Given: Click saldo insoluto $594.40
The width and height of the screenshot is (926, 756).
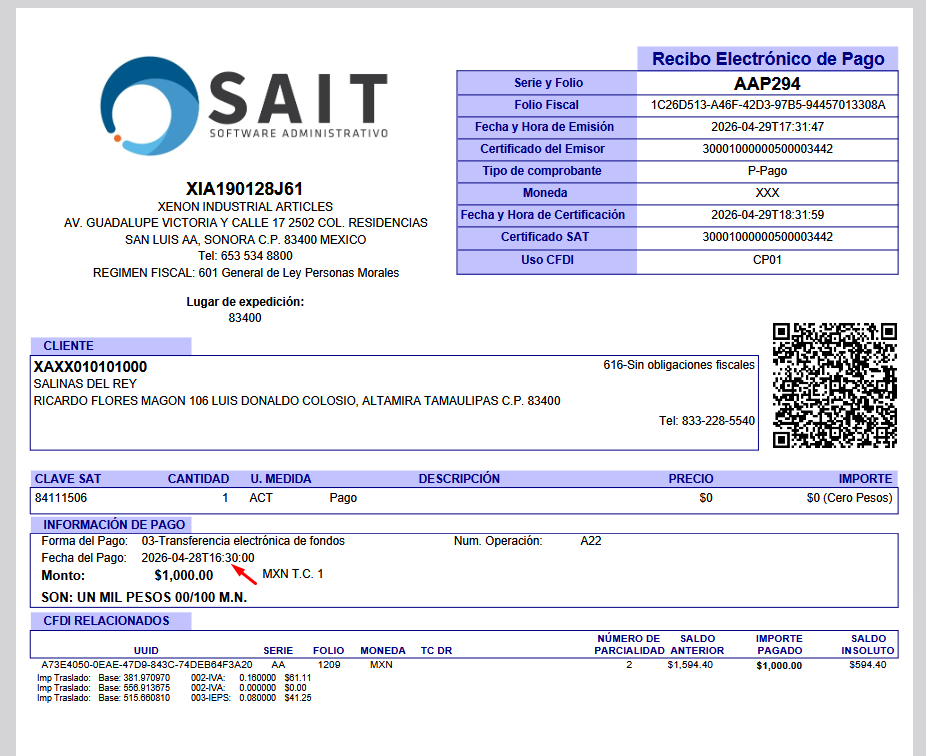Looking at the screenshot, I should click(x=868, y=665).
